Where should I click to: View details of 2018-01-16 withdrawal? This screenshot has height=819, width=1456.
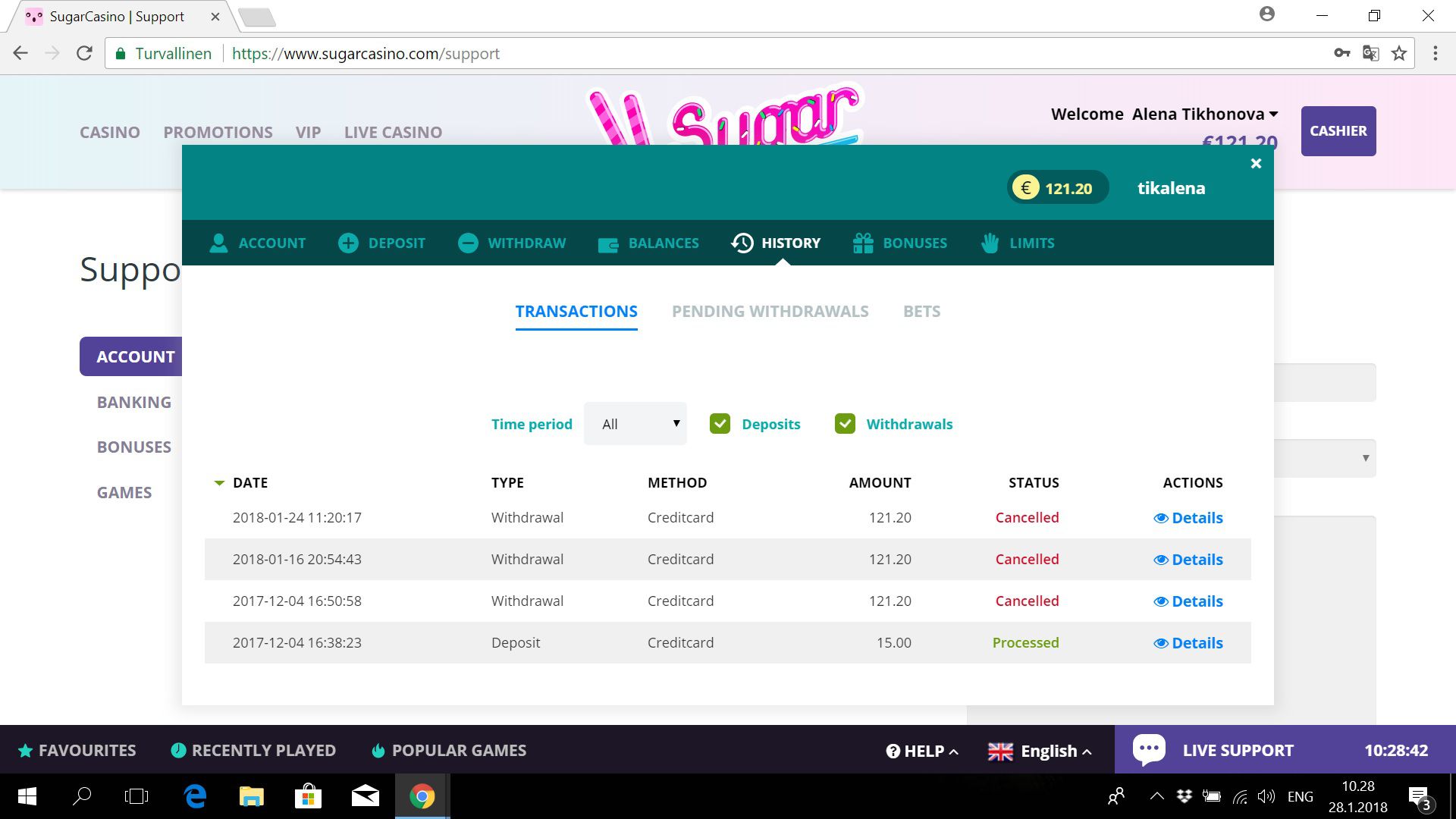[x=1188, y=560]
